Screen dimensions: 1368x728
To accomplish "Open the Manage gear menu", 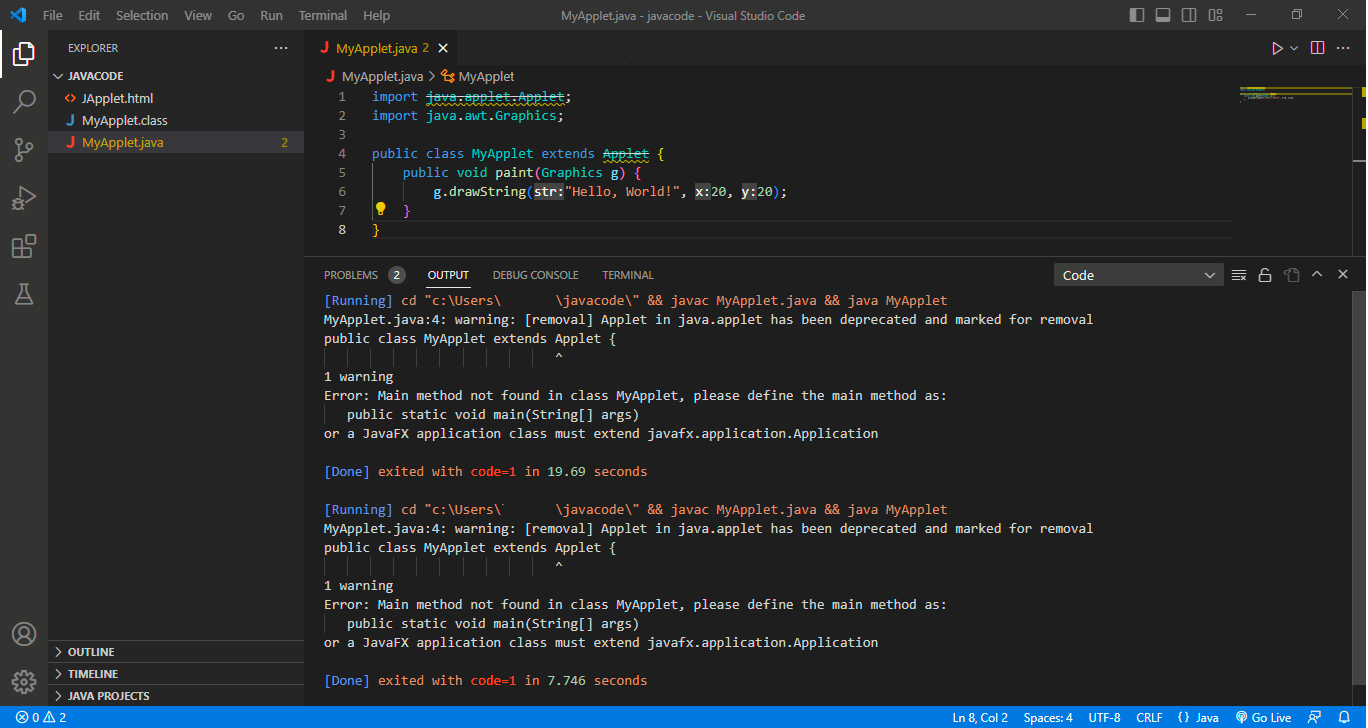I will click(24, 682).
